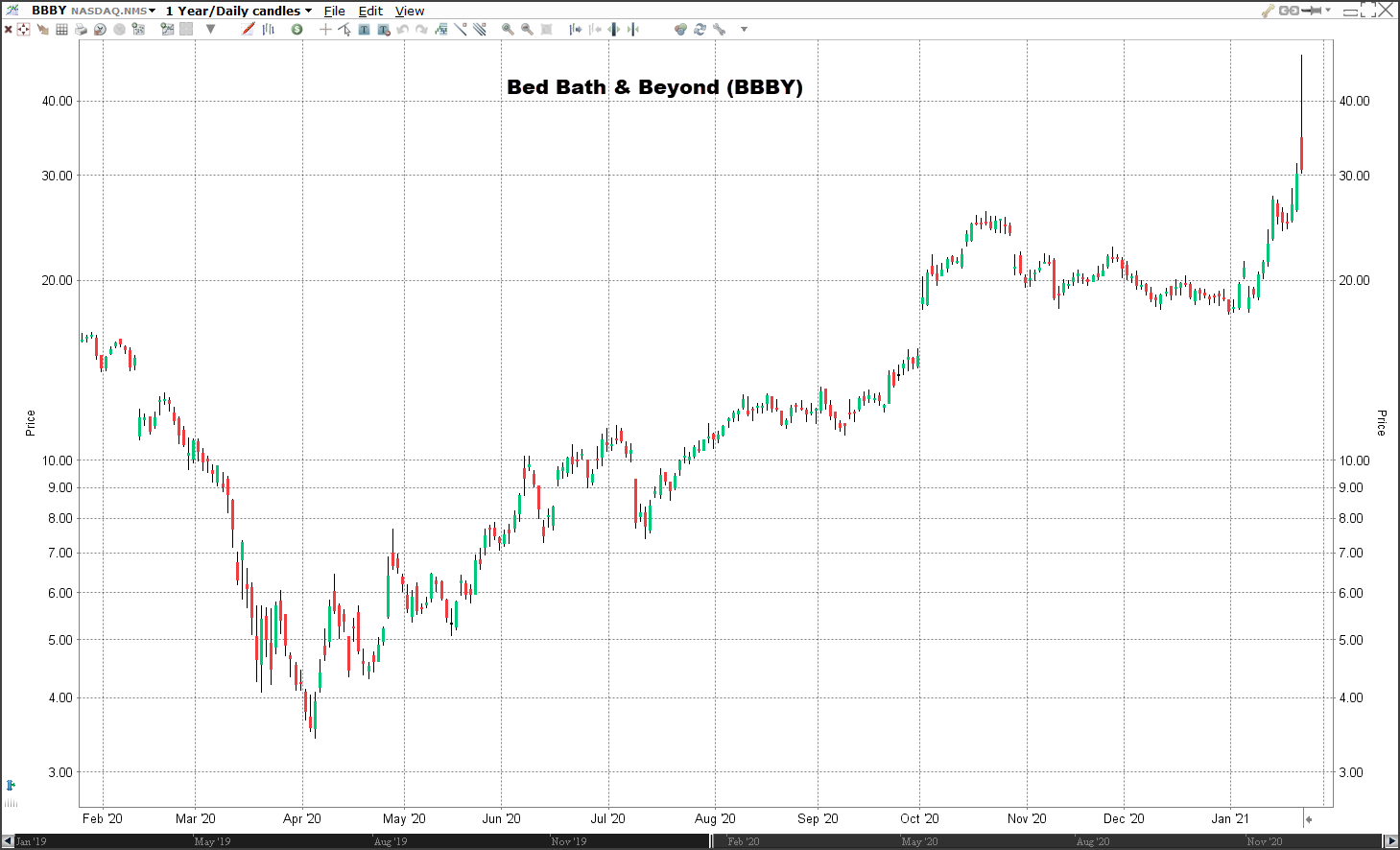Screen dimensions: 1400x850
Task: Click the colored spheres icon
Action: coord(680,29)
